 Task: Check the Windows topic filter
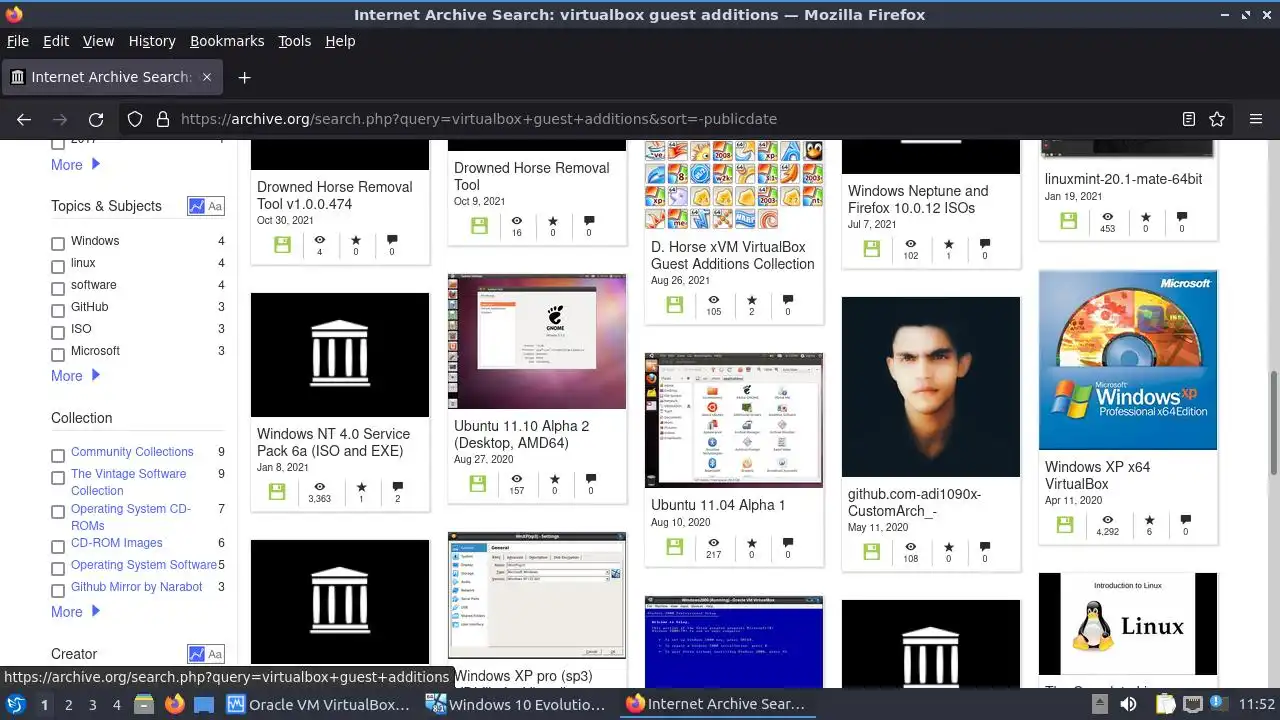pyautogui.click(x=58, y=243)
